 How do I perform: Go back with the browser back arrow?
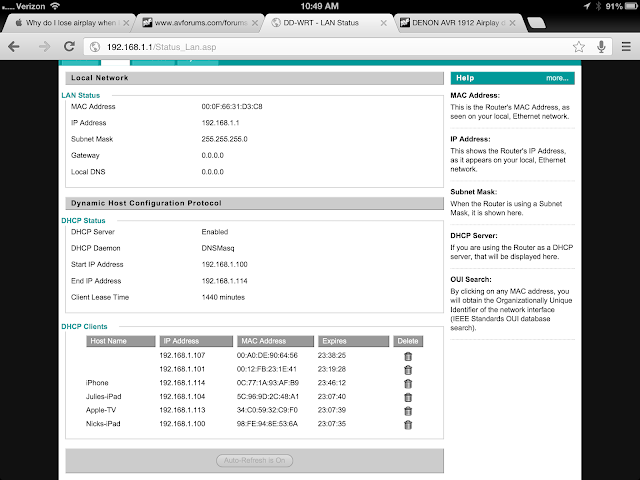click(14, 47)
